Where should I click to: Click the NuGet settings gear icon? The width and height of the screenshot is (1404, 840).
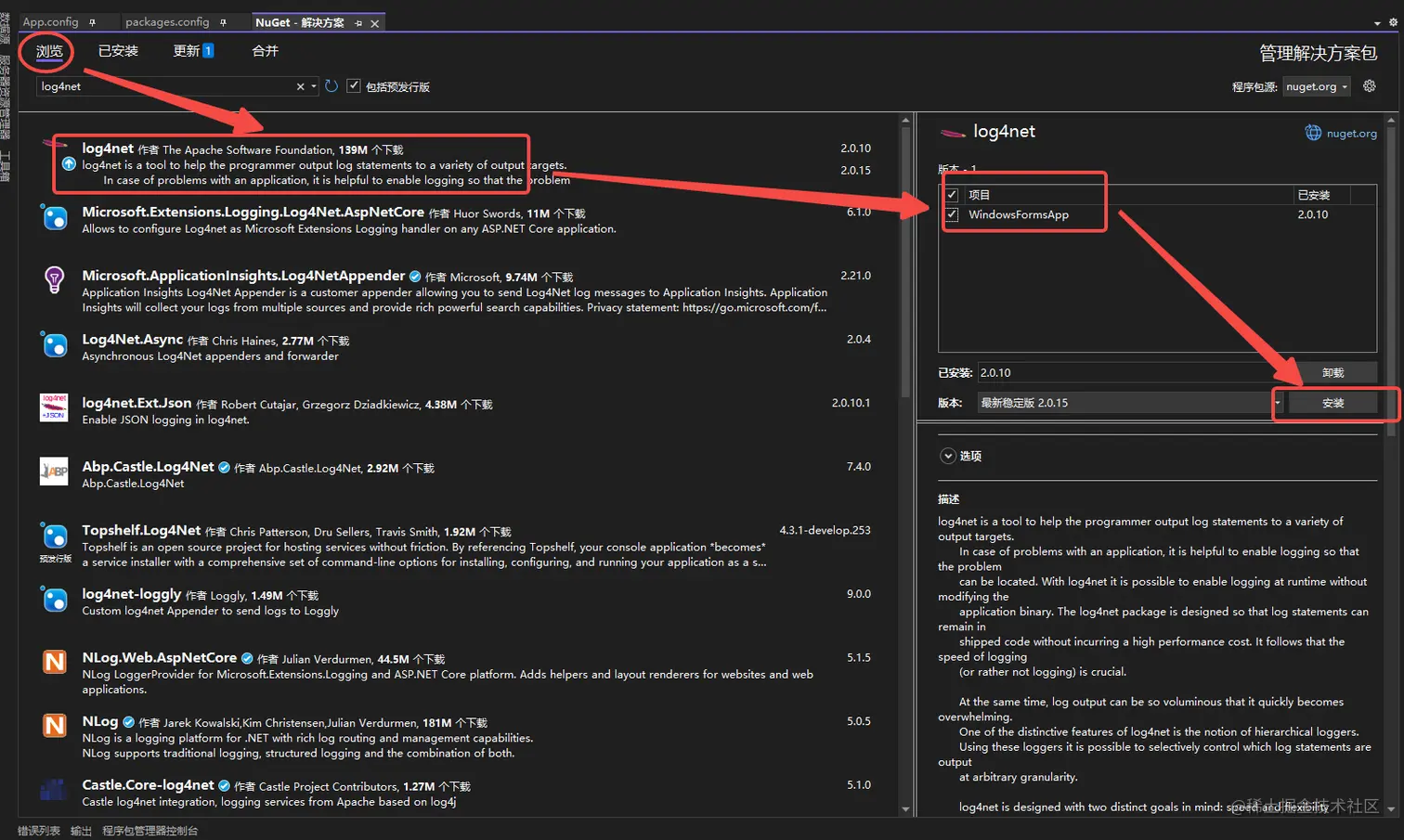pos(1369,85)
